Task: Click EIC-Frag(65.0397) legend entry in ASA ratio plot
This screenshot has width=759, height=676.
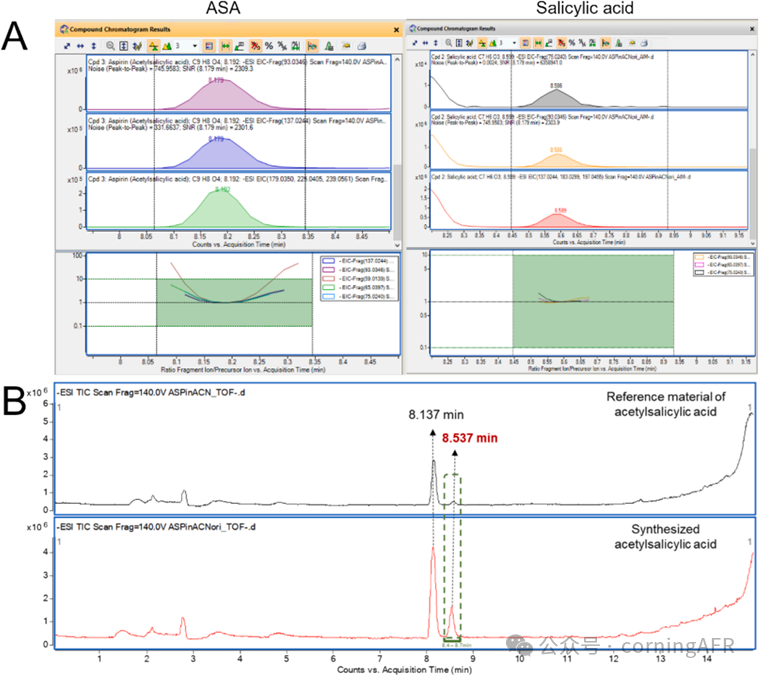Action: pos(359,287)
